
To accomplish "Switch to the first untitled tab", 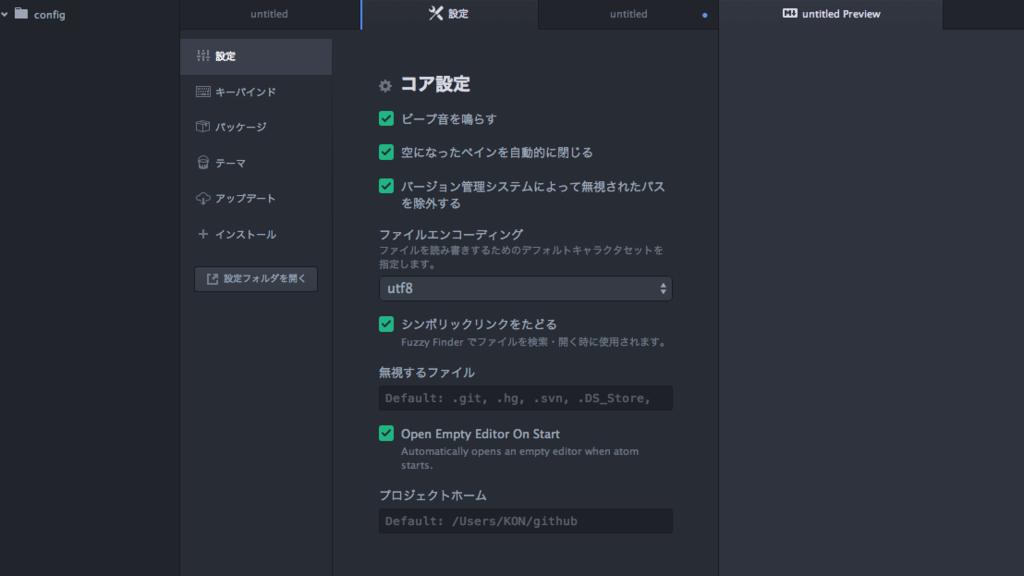I will 269,14.
